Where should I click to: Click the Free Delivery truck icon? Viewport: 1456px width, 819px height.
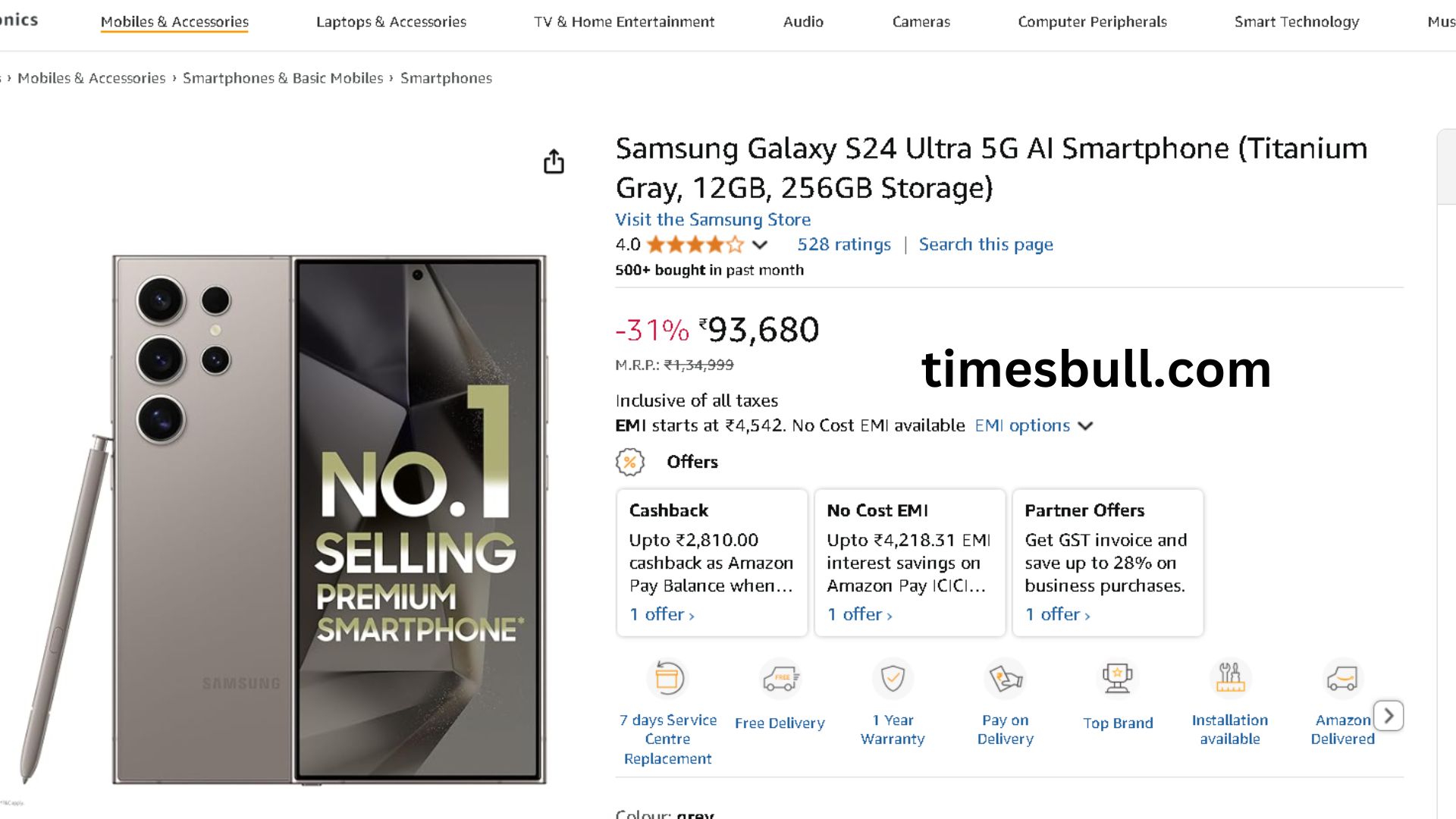coord(780,678)
